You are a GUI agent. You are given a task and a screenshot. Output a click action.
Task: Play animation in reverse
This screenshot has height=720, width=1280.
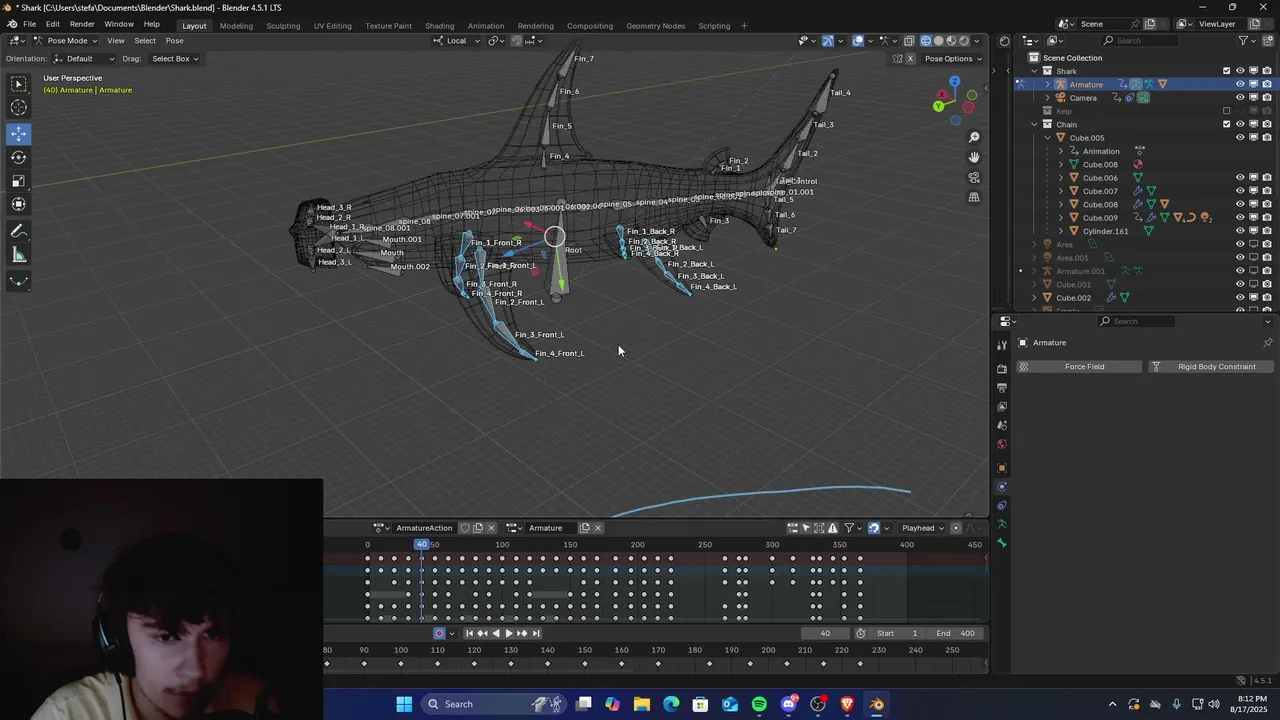[x=496, y=633]
